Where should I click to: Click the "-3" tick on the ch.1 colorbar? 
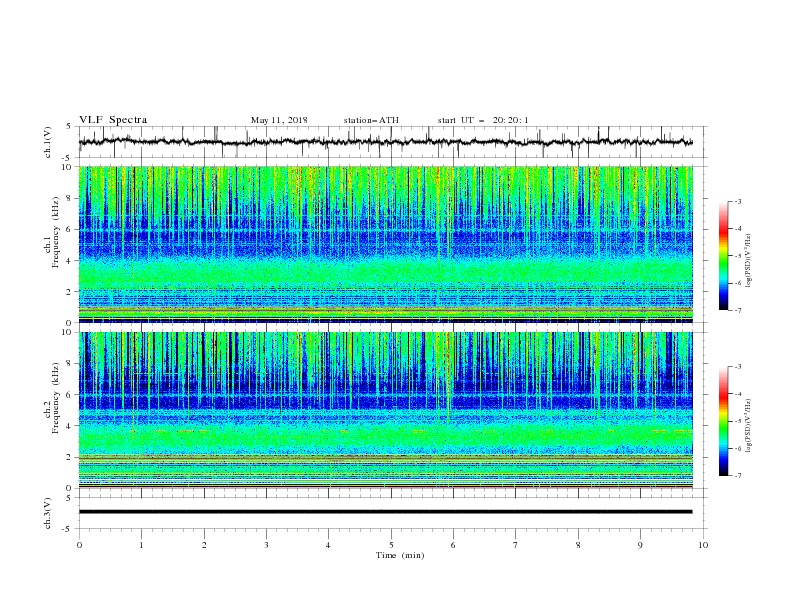737,201
